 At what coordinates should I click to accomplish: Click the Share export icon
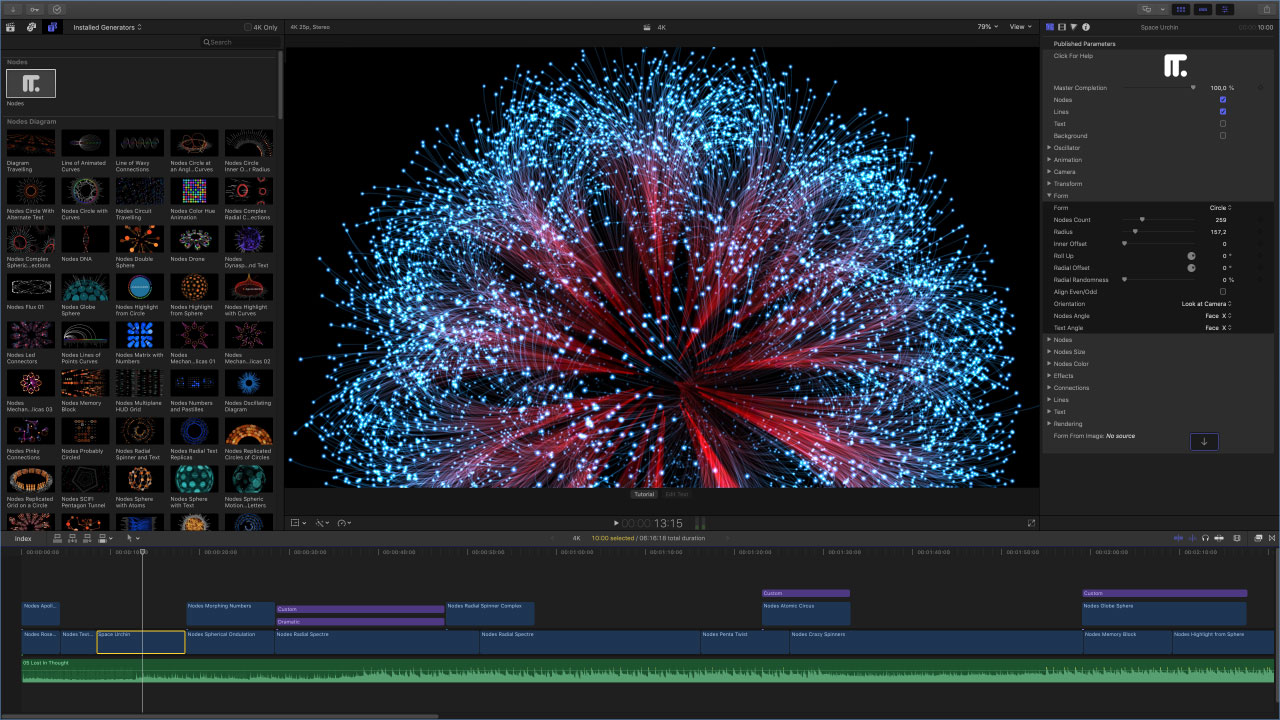tap(1266, 9)
